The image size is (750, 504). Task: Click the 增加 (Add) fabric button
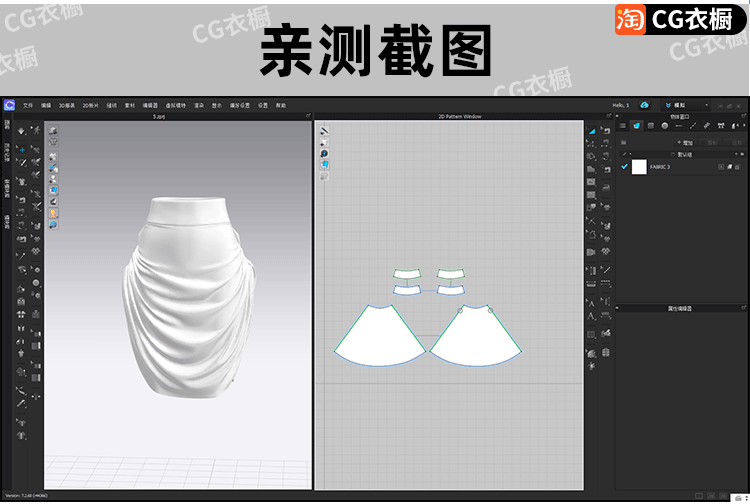pos(684,143)
